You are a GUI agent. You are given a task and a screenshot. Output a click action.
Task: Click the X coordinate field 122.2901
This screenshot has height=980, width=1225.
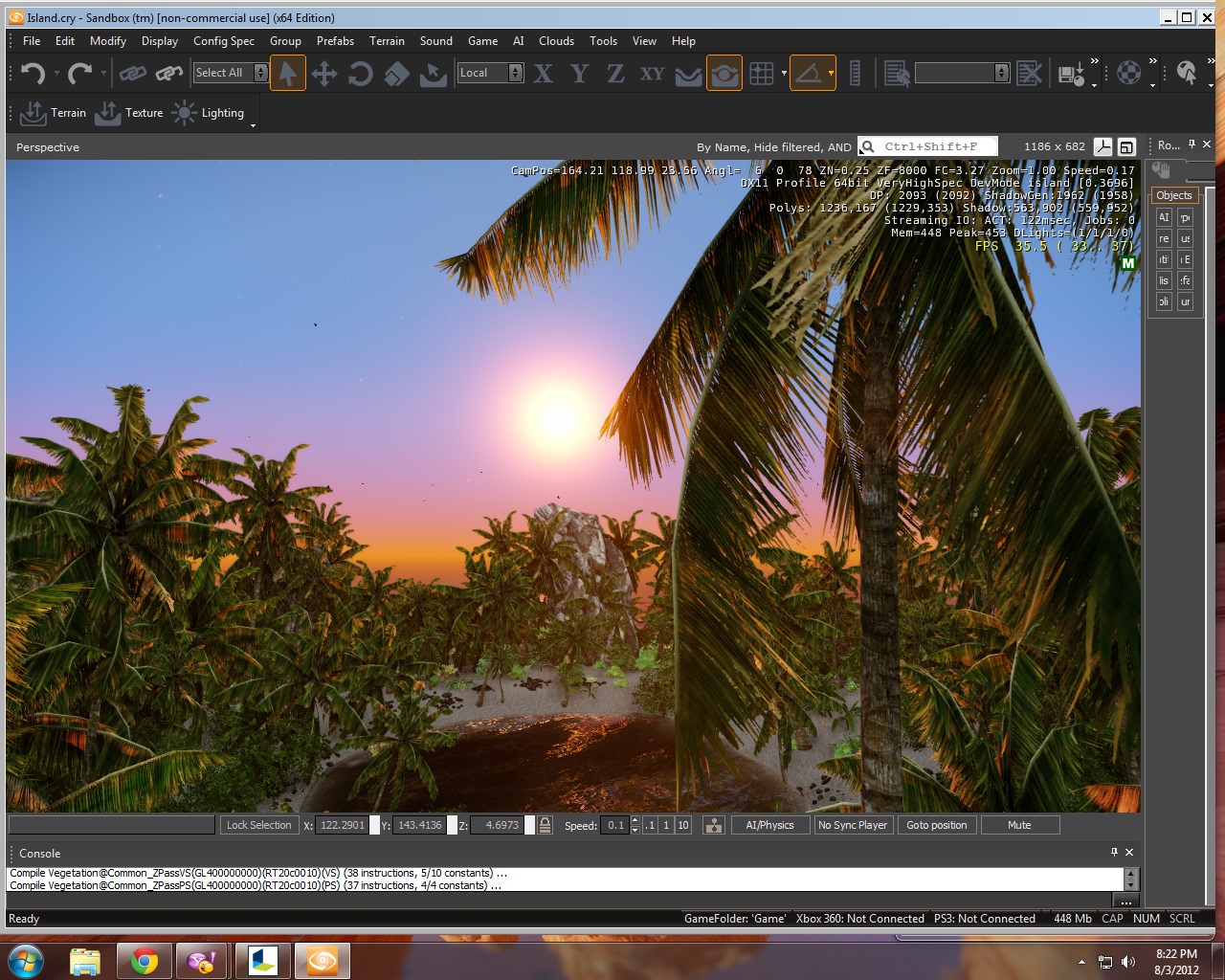(x=342, y=825)
